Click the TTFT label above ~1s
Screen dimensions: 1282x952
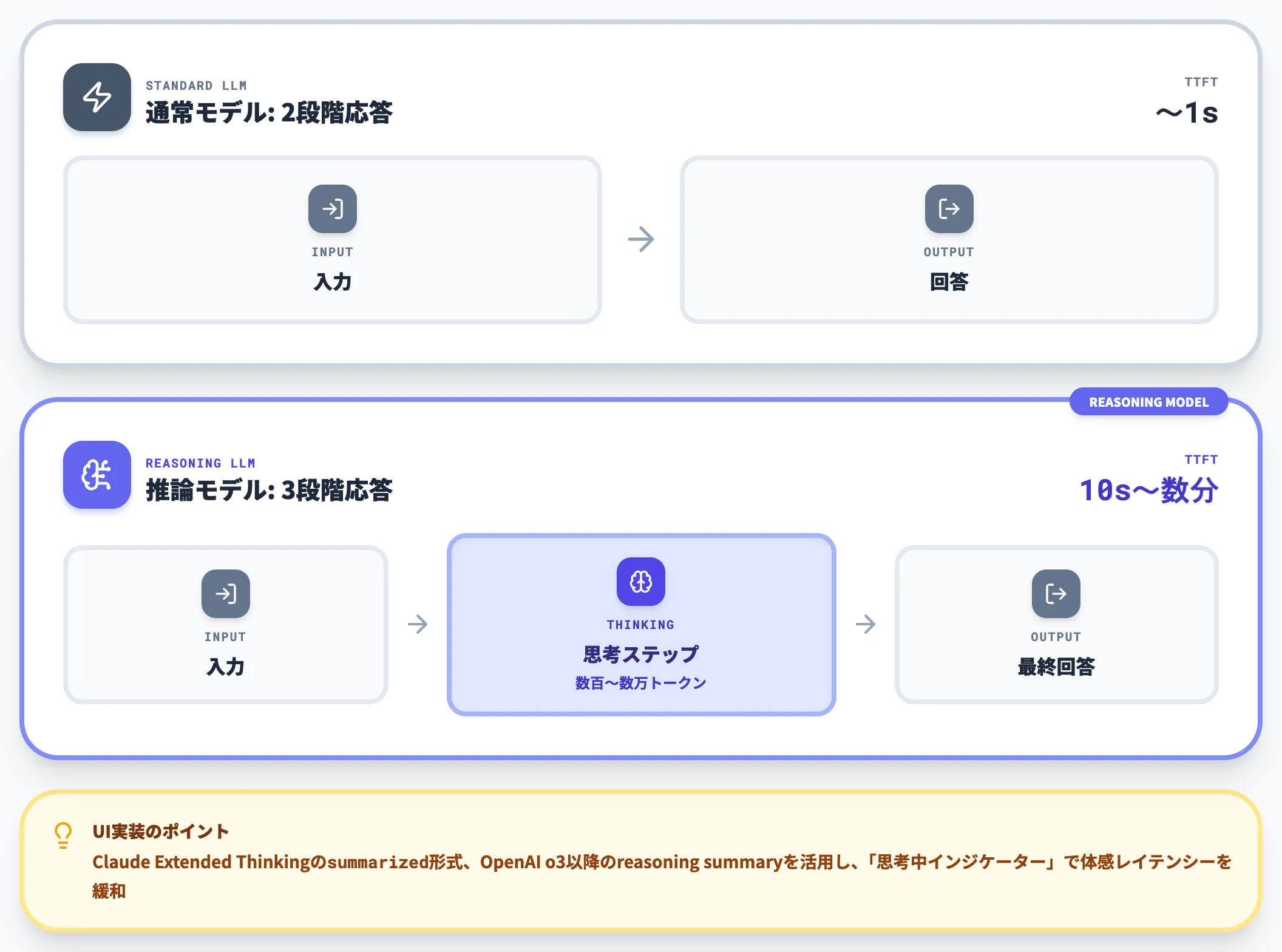1201,82
